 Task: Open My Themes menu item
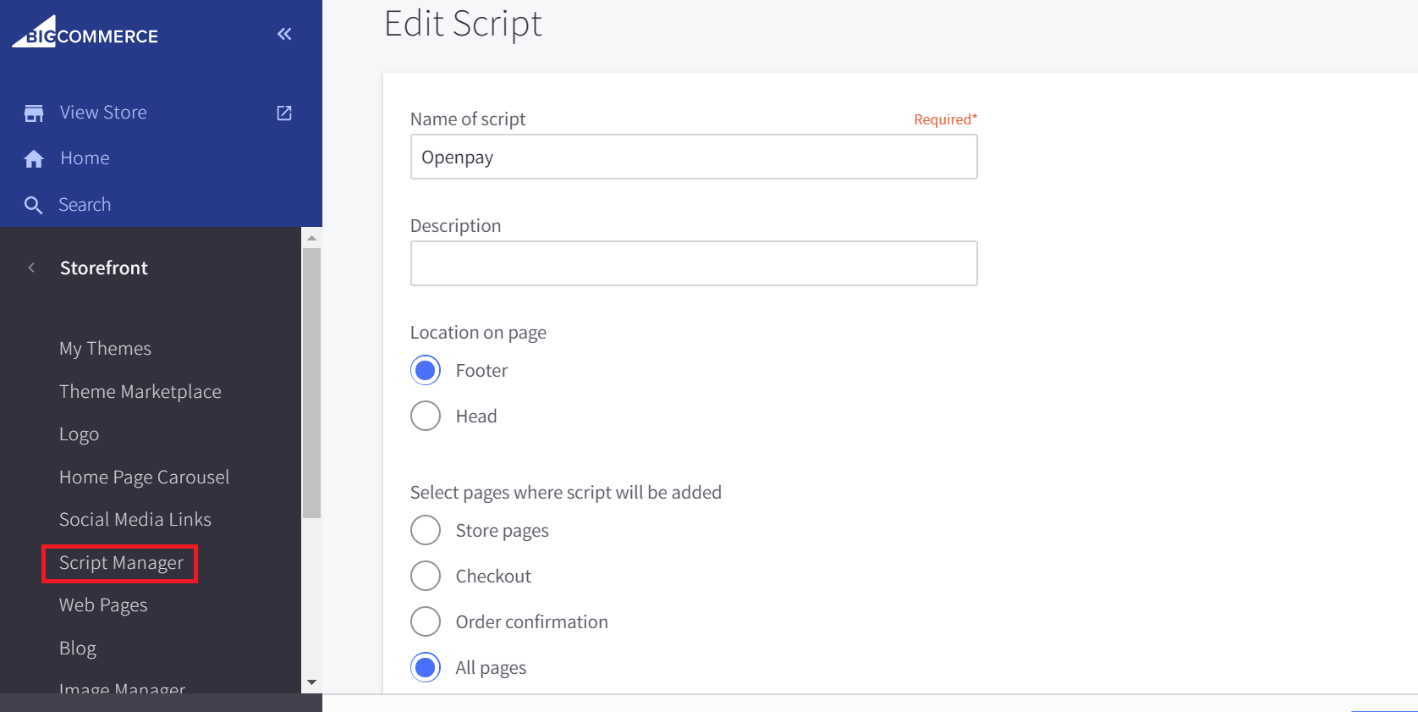pos(105,349)
